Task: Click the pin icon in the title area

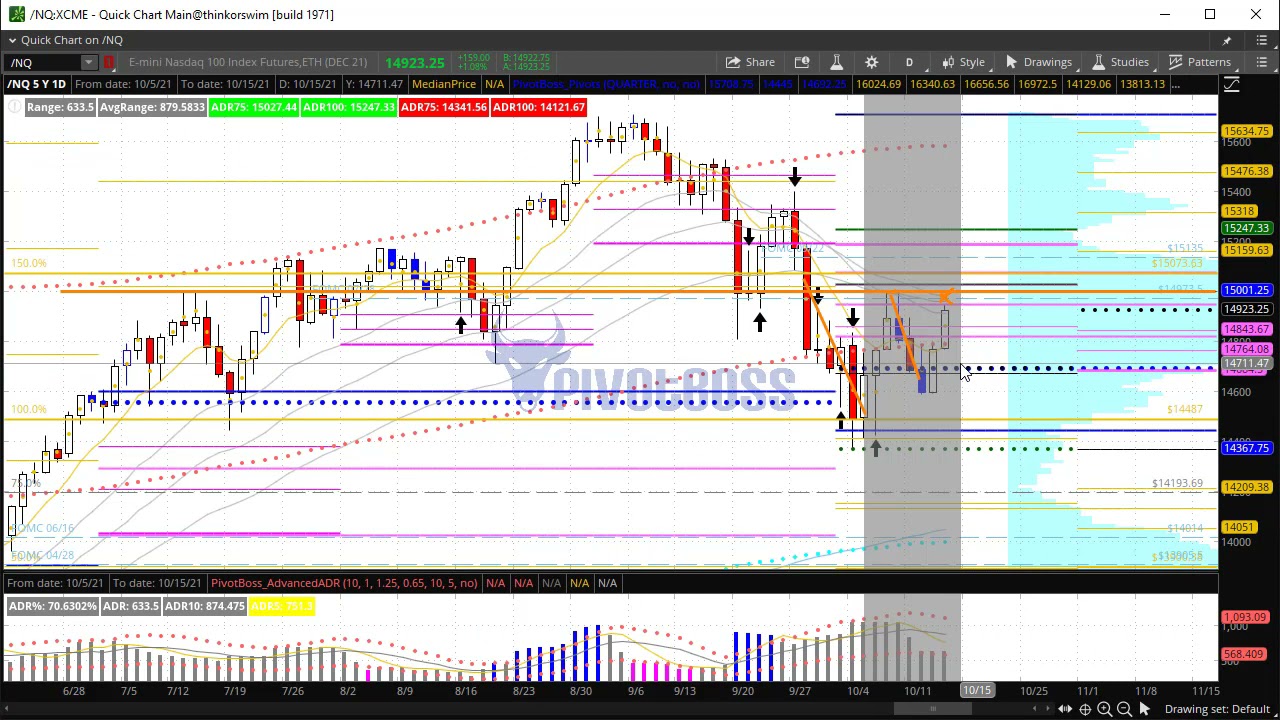Action: click(1227, 40)
